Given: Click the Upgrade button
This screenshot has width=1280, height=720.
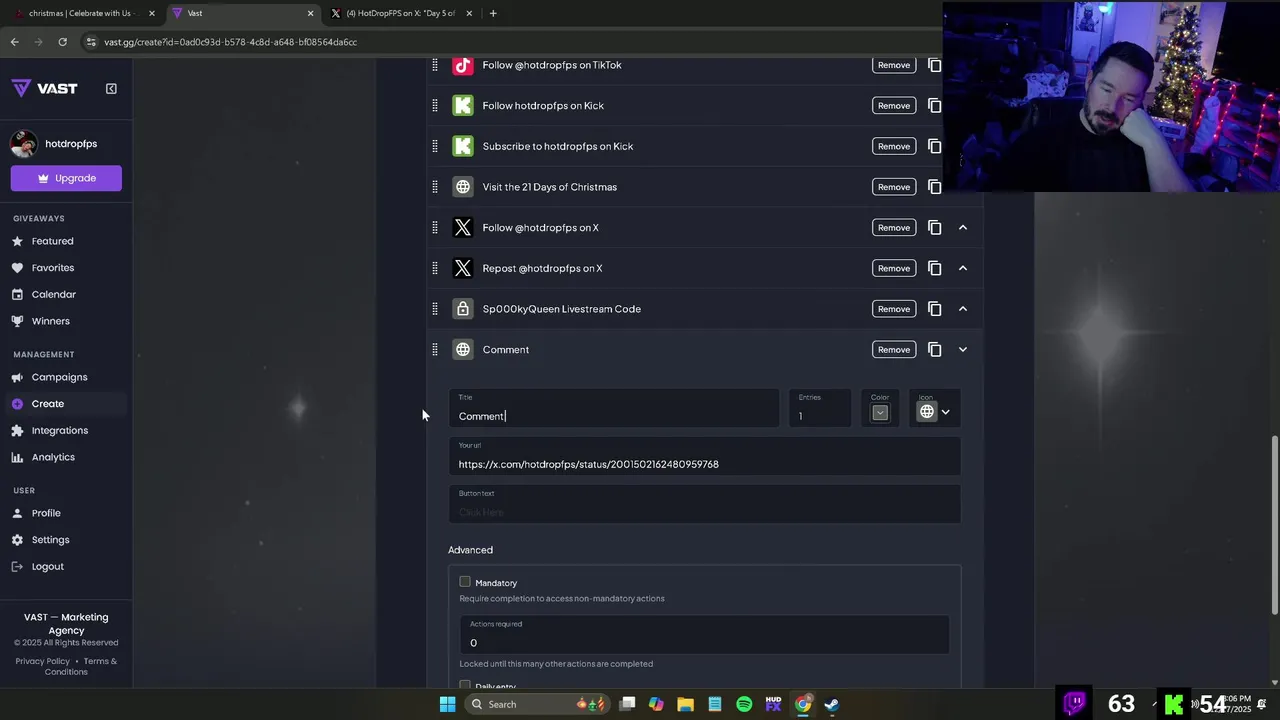Looking at the screenshot, I should (66, 178).
